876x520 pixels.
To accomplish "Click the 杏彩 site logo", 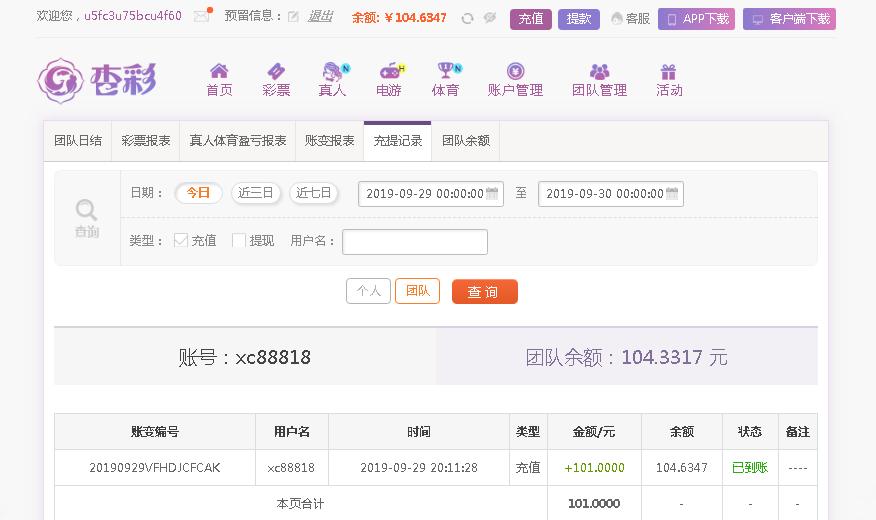I will [x=97, y=80].
